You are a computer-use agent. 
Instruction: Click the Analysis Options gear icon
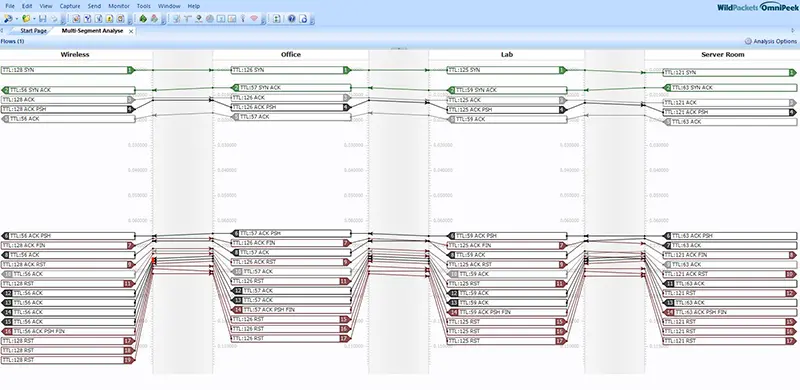[x=748, y=41]
